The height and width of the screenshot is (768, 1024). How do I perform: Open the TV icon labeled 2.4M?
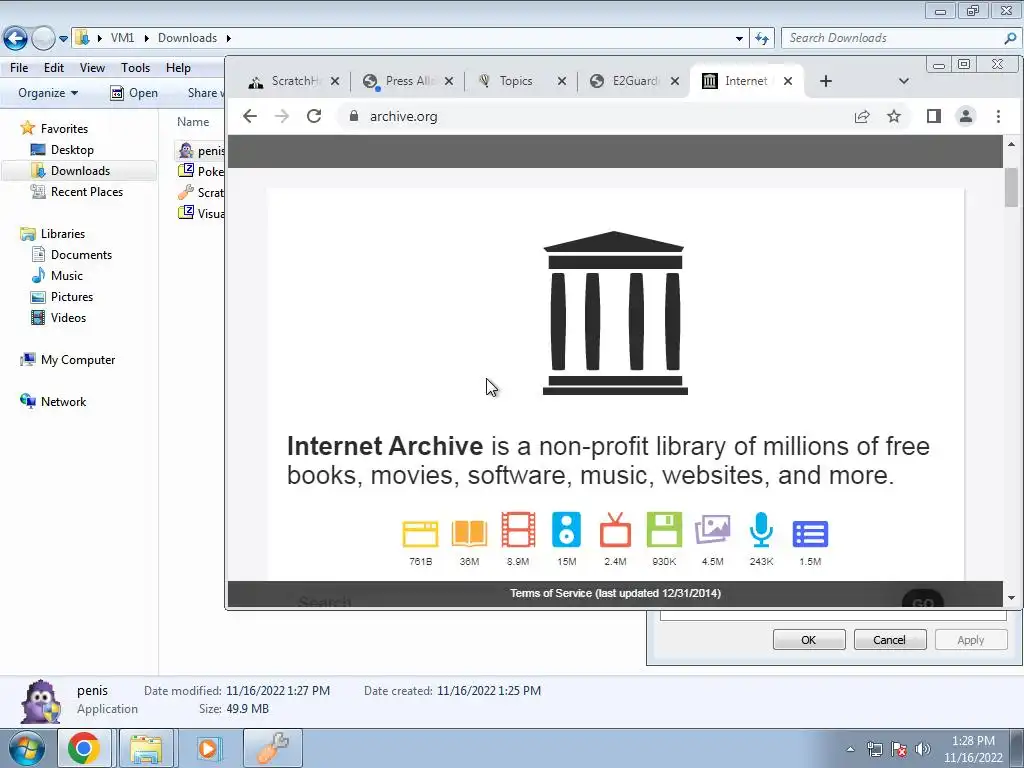click(615, 530)
